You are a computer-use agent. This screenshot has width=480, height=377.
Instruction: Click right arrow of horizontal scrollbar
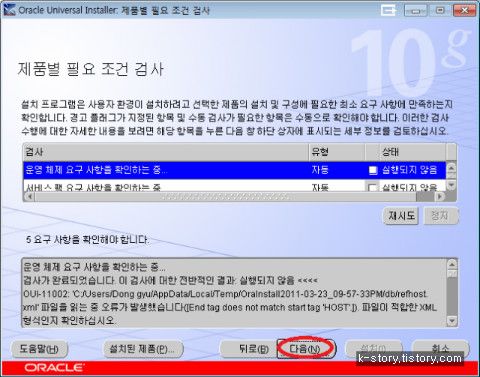[440, 196]
